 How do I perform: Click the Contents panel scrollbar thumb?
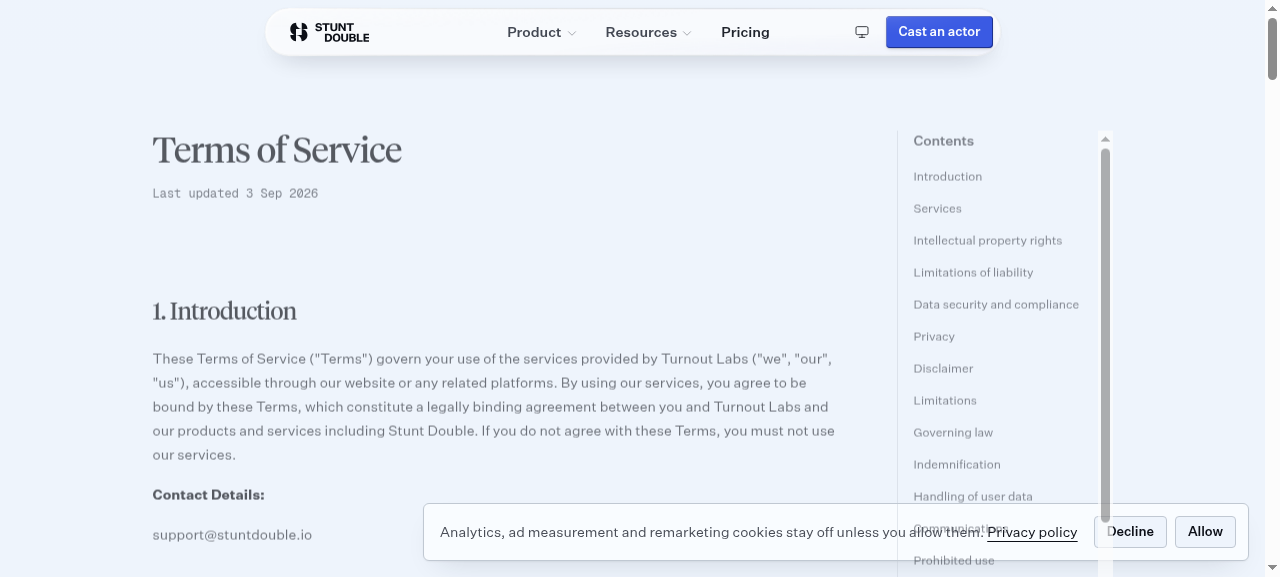pyautogui.click(x=1105, y=335)
